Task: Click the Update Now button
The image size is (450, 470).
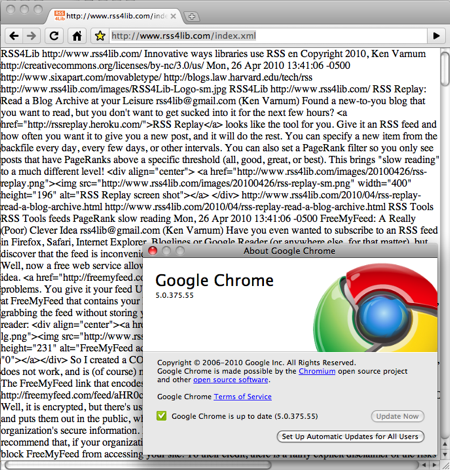Action: tap(398, 416)
